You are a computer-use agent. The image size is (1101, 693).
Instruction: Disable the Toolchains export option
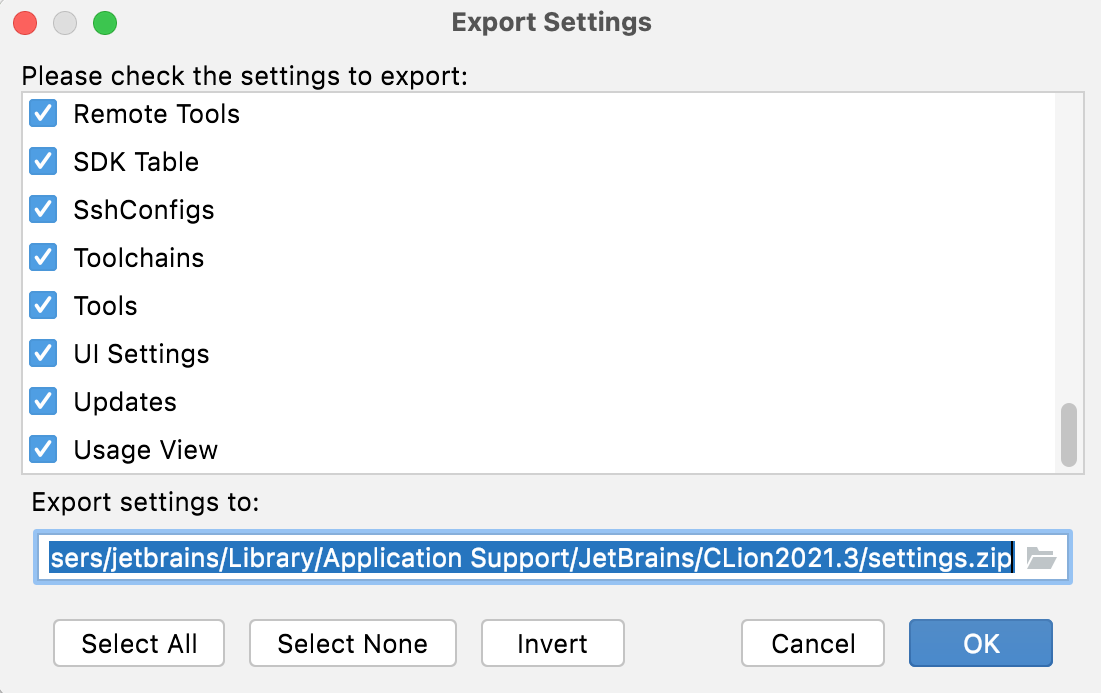(42, 258)
